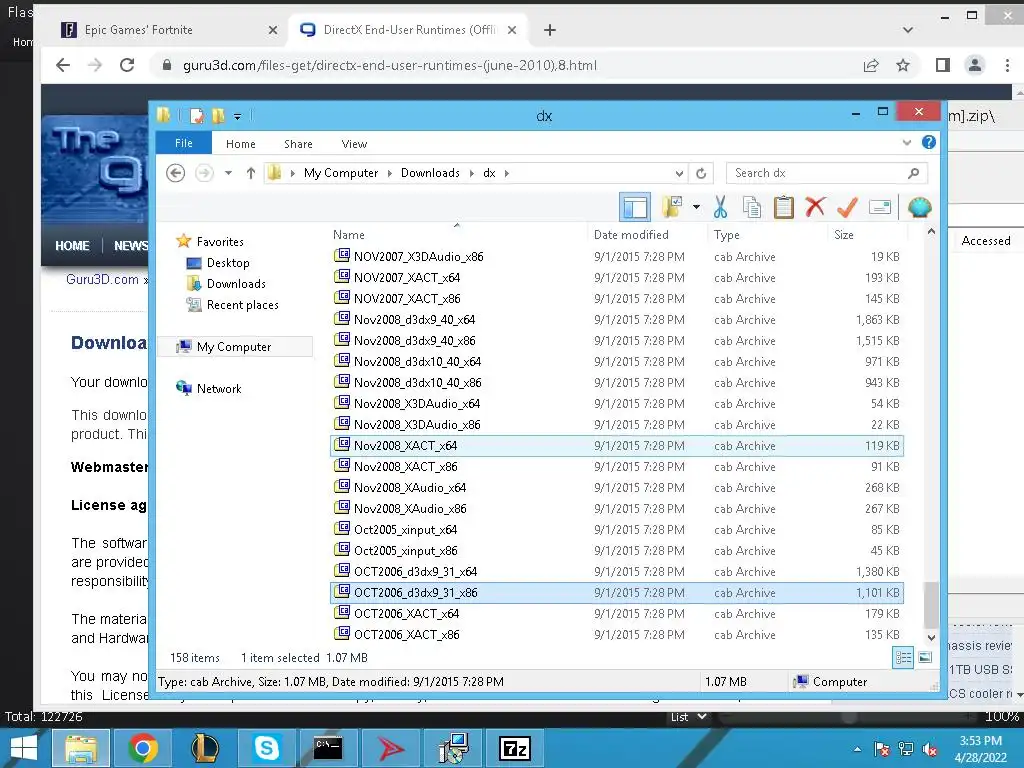The image size is (1024, 768).
Task: Open Chrome three-dot menu
Action: [x=1006, y=65]
